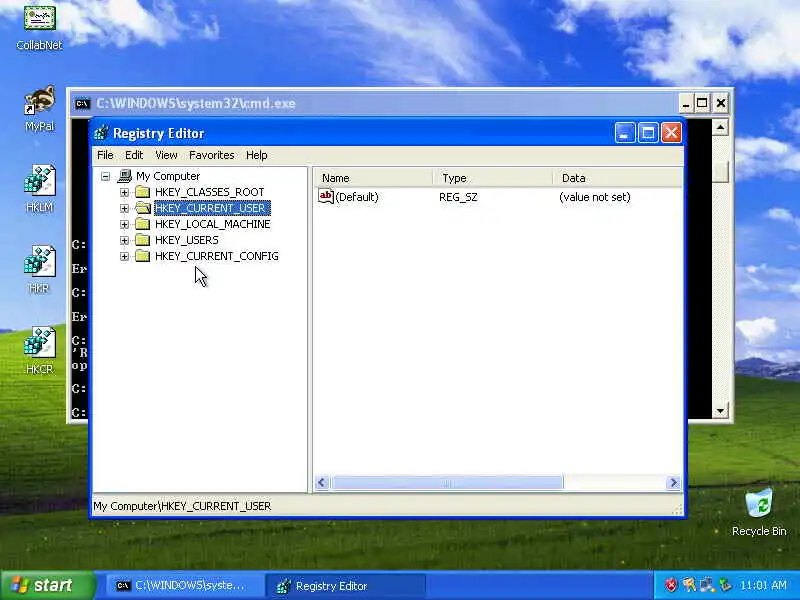Open the Recycle Bin
800x600 pixels.
tap(759, 512)
